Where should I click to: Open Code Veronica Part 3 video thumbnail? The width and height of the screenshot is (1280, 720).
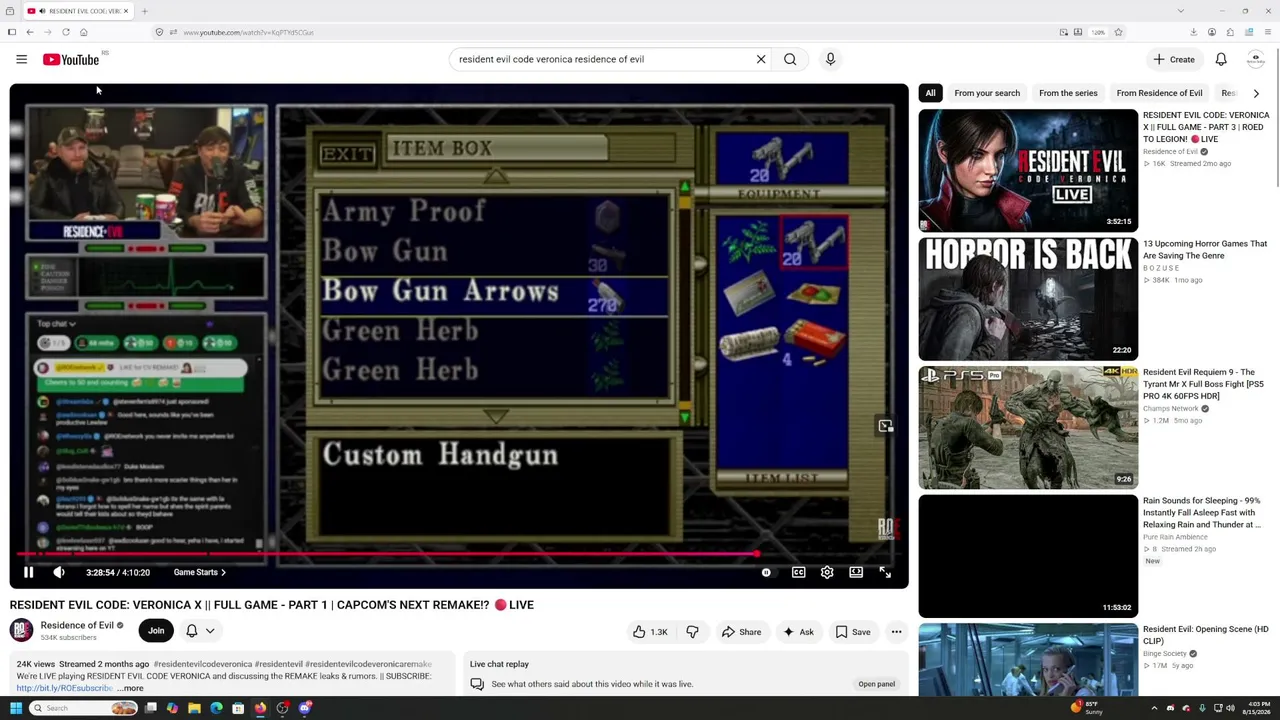(x=1028, y=170)
